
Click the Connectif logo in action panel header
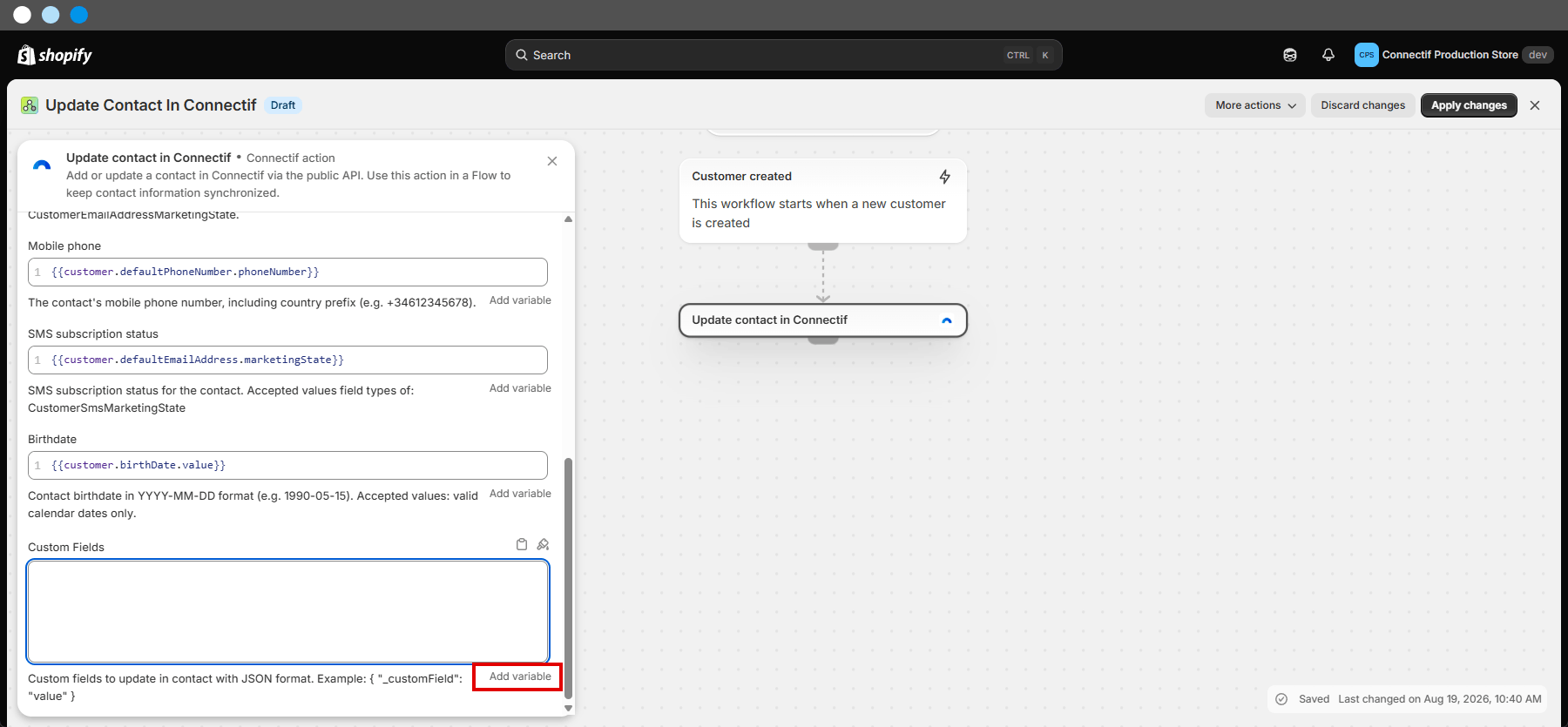pyautogui.click(x=41, y=165)
